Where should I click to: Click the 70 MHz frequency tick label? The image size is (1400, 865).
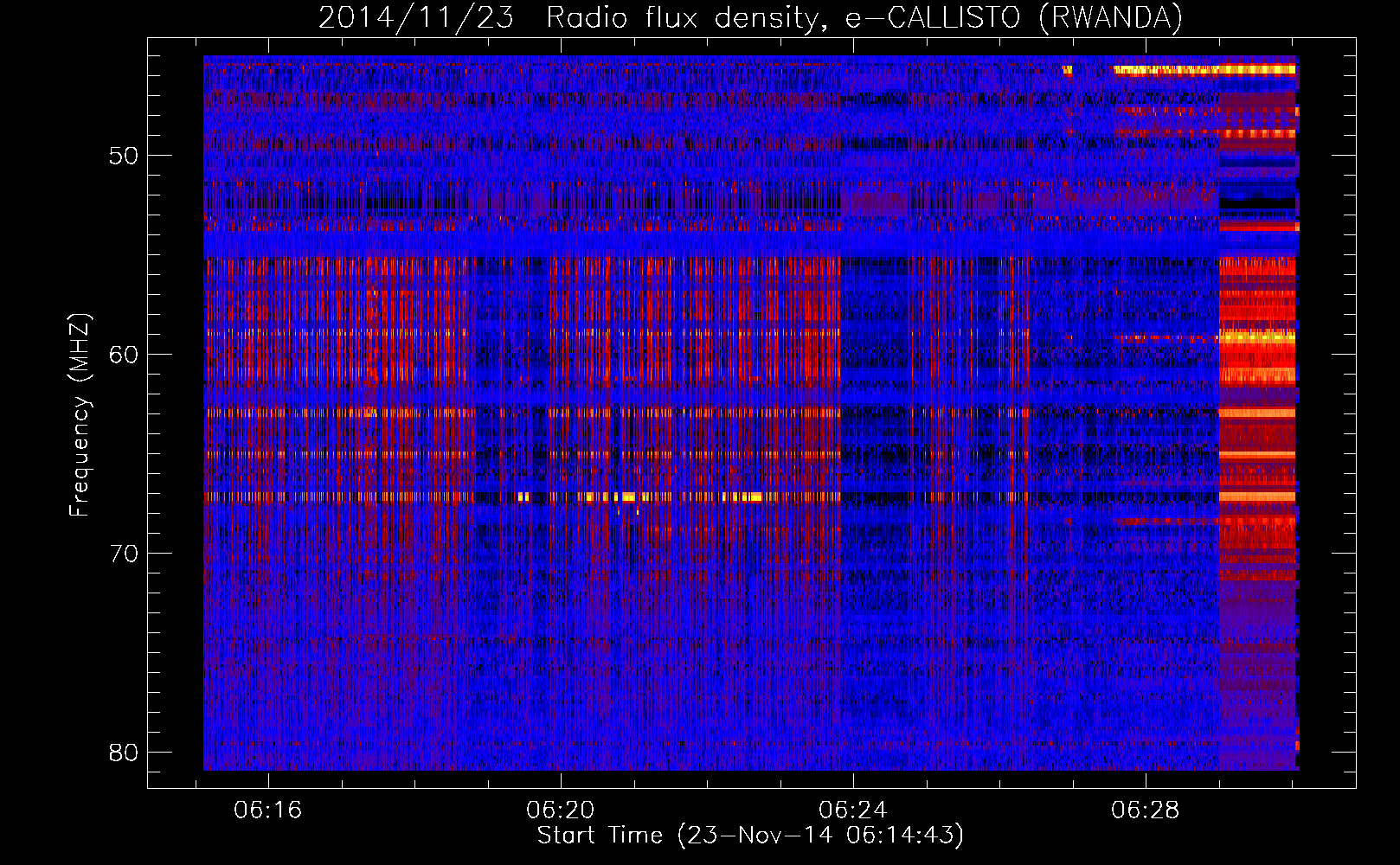point(124,554)
